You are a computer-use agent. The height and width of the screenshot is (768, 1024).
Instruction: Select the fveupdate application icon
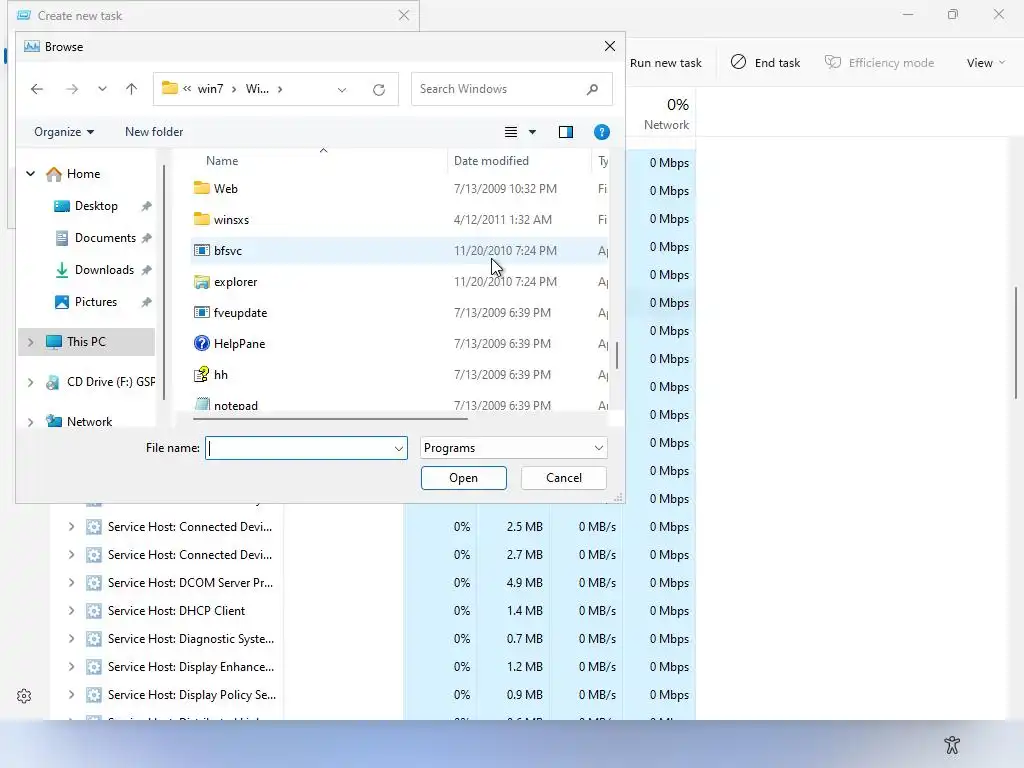tap(202, 313)
